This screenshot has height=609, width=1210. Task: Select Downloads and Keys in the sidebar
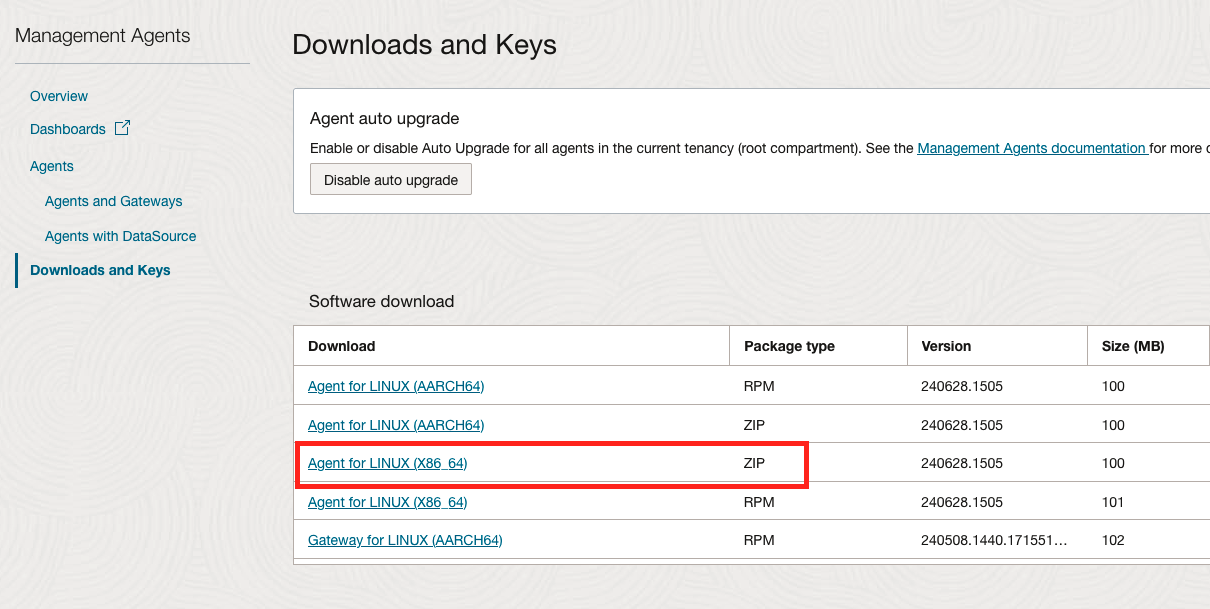click(100, 270)
